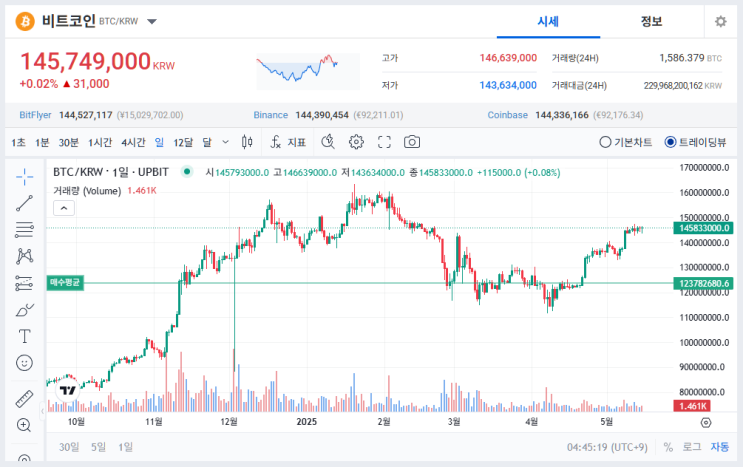Select the 4시간 interval
The height and width of the screenshot is (467, 743).
[133, 142]
